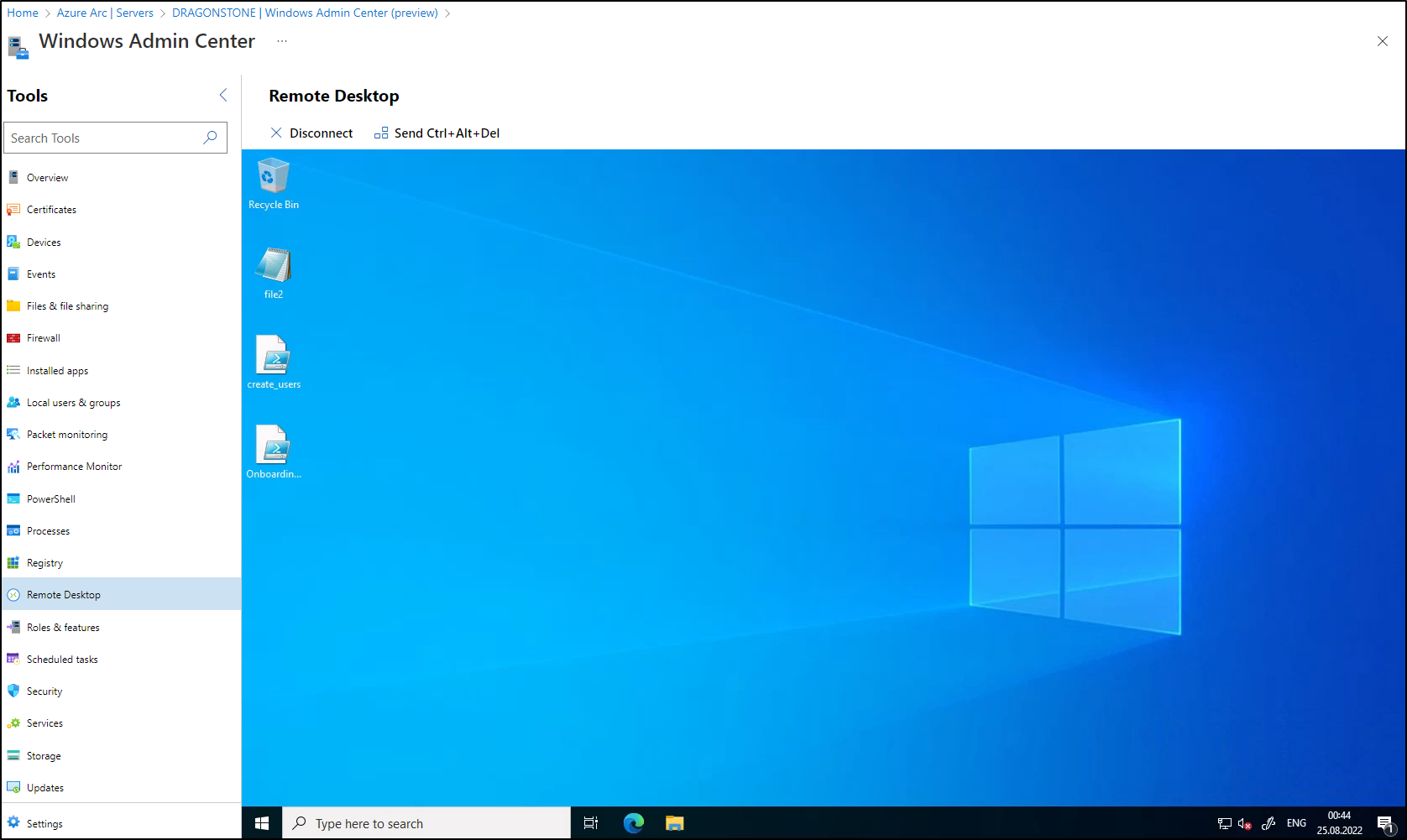The image size is (1407, 840).
Task: Collapse the Tools panel chevron
Action: (x=223, y=95)
